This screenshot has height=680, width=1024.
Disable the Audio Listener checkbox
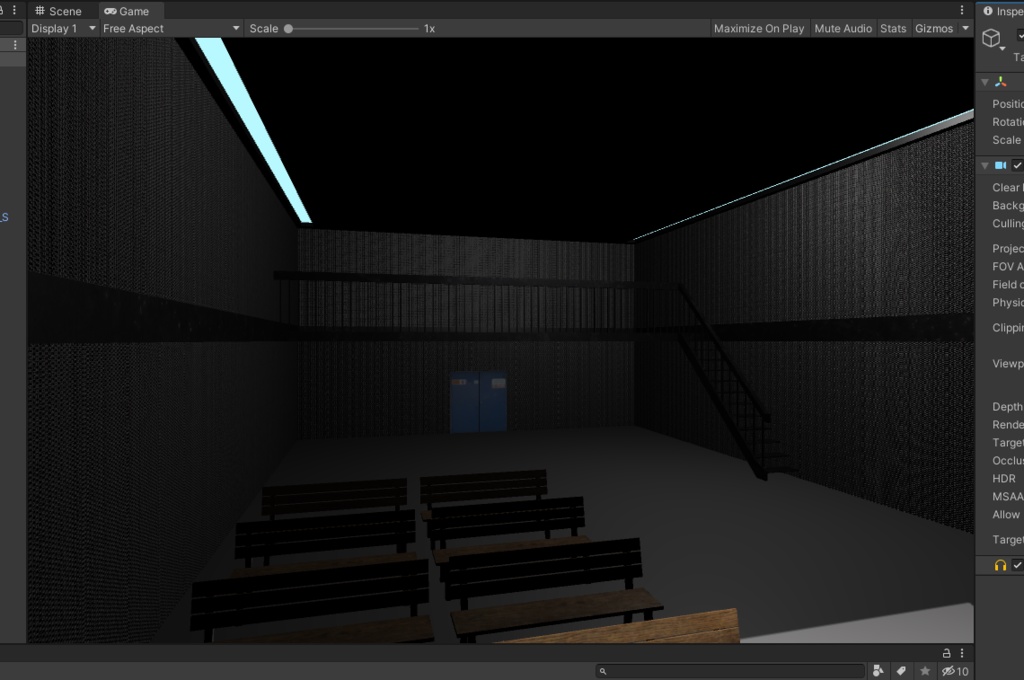1017,566
